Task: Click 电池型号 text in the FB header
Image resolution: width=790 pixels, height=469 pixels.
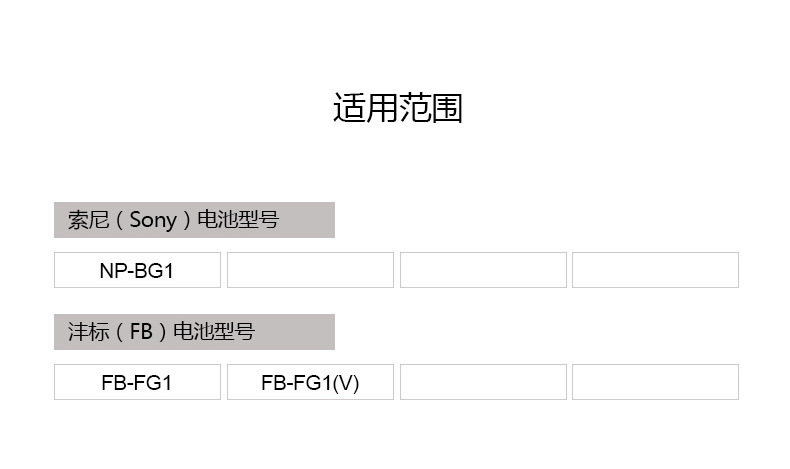Action: pyautogui.click(x=214, y=332)
